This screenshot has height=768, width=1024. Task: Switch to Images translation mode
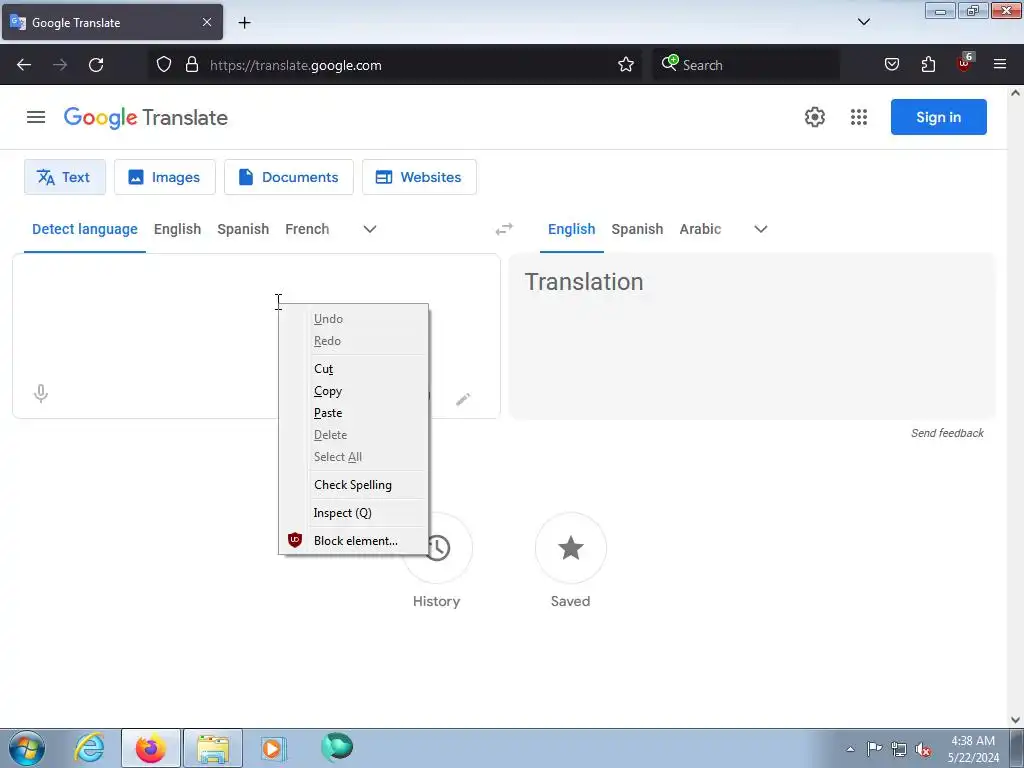165,177
